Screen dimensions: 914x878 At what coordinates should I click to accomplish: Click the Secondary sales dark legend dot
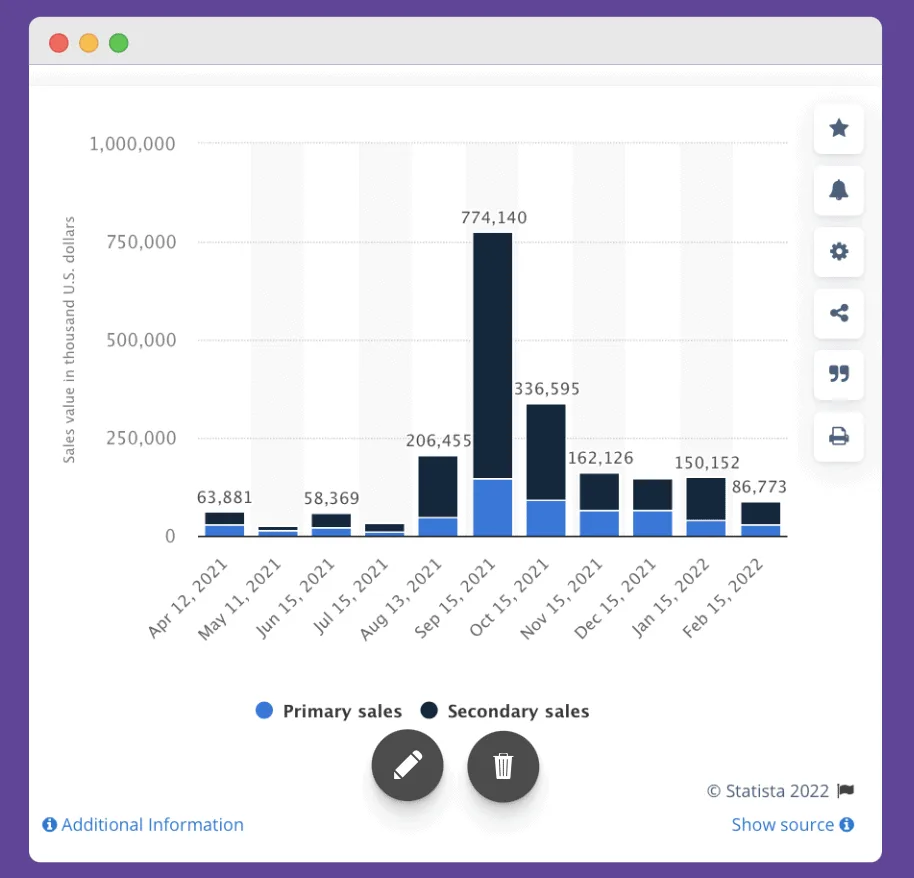[430, 711]
